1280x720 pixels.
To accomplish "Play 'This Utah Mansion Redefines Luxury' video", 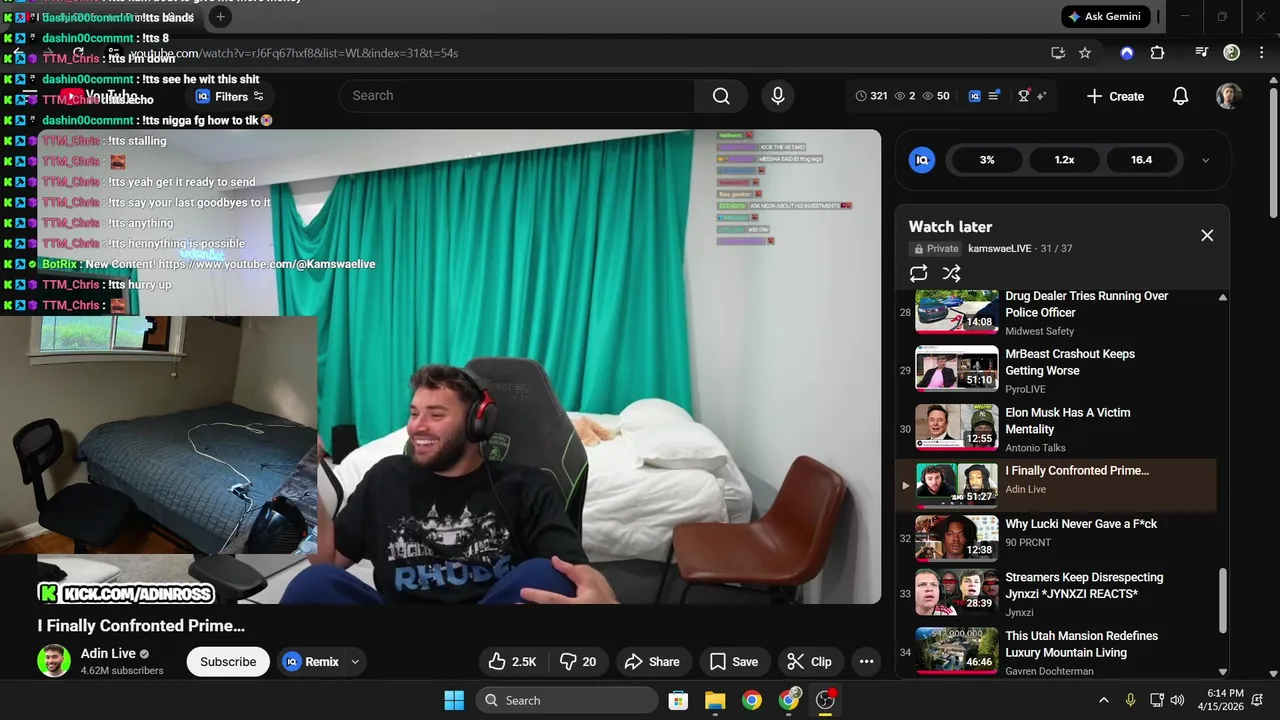I will tap(1055, 652).
